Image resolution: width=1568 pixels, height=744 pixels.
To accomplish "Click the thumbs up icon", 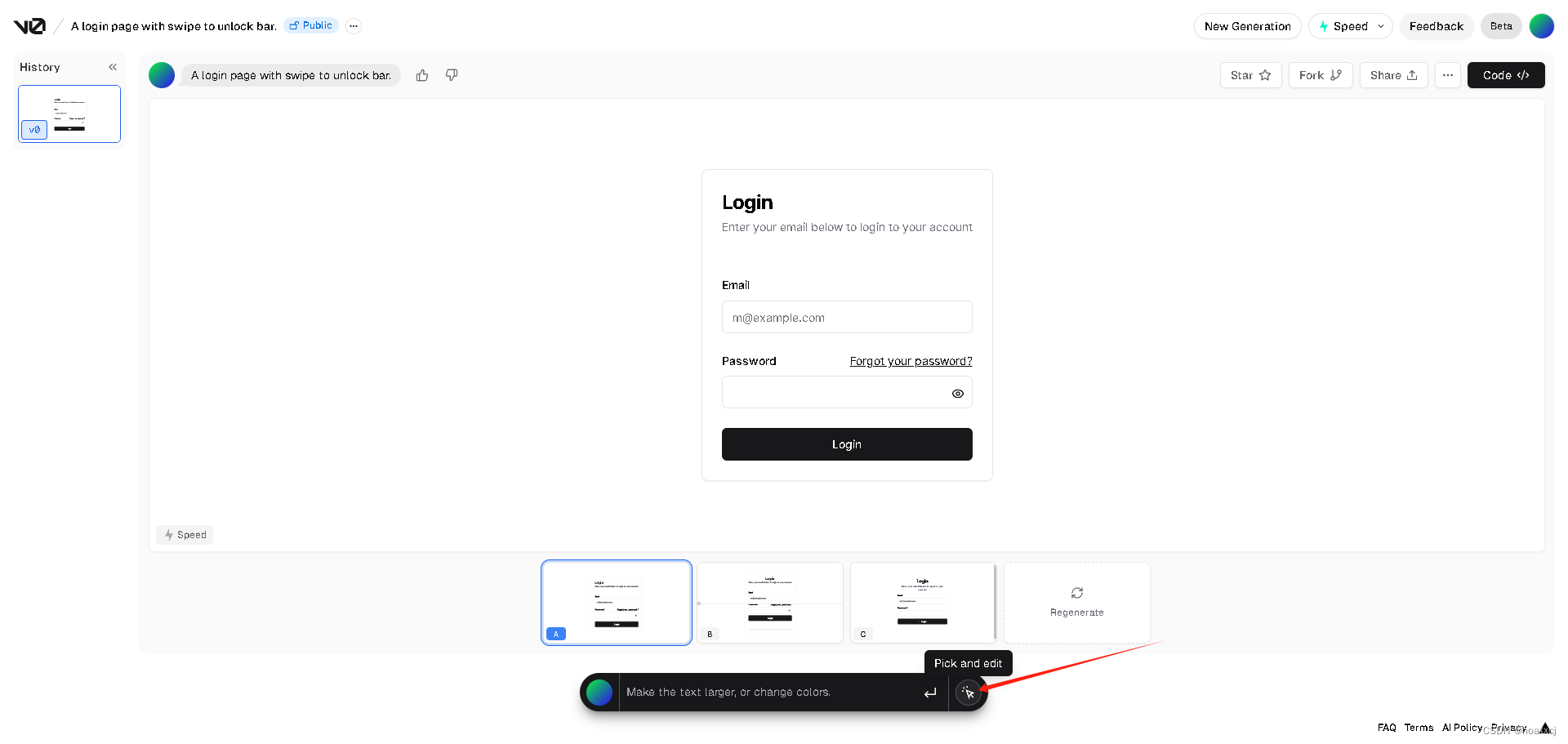I will pos(422,75).
